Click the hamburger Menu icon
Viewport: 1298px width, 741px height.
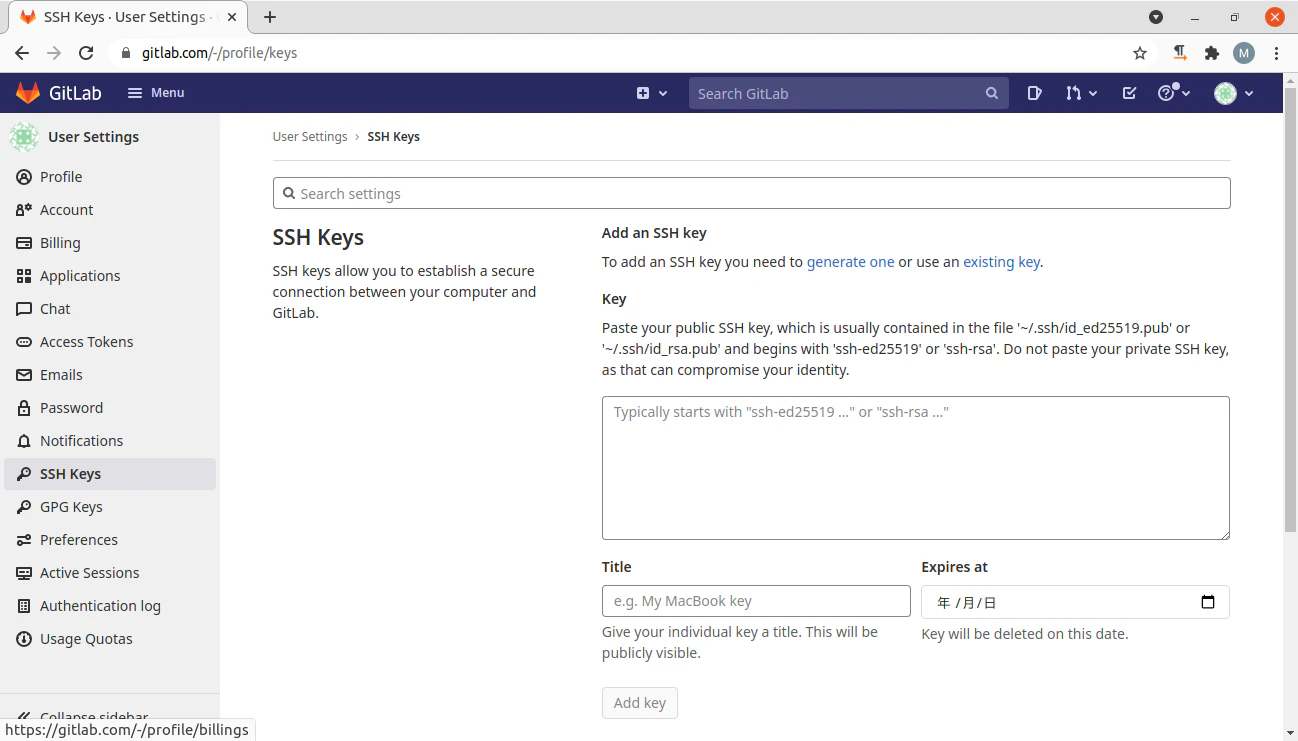pos(135,92)
